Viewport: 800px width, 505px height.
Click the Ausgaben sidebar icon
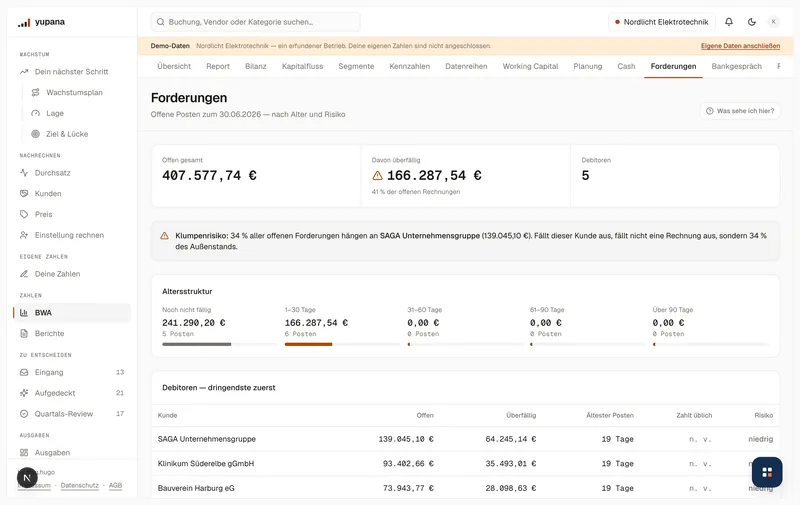point(24,452)
